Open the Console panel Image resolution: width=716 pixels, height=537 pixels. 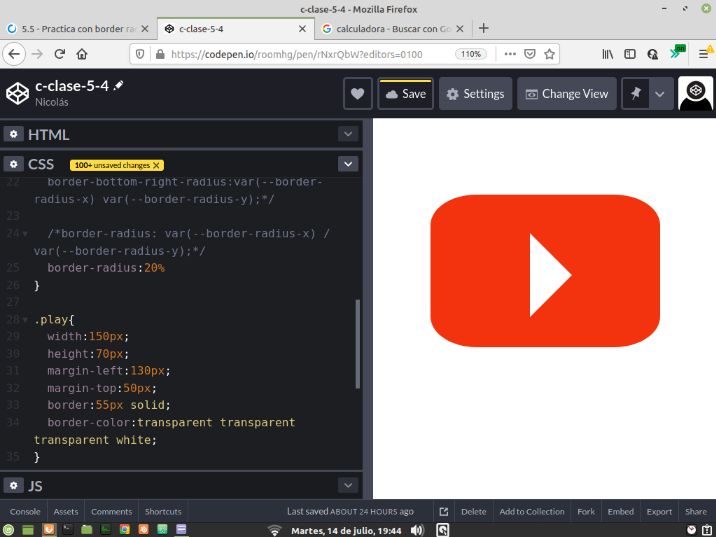click(x=25, y=512)
